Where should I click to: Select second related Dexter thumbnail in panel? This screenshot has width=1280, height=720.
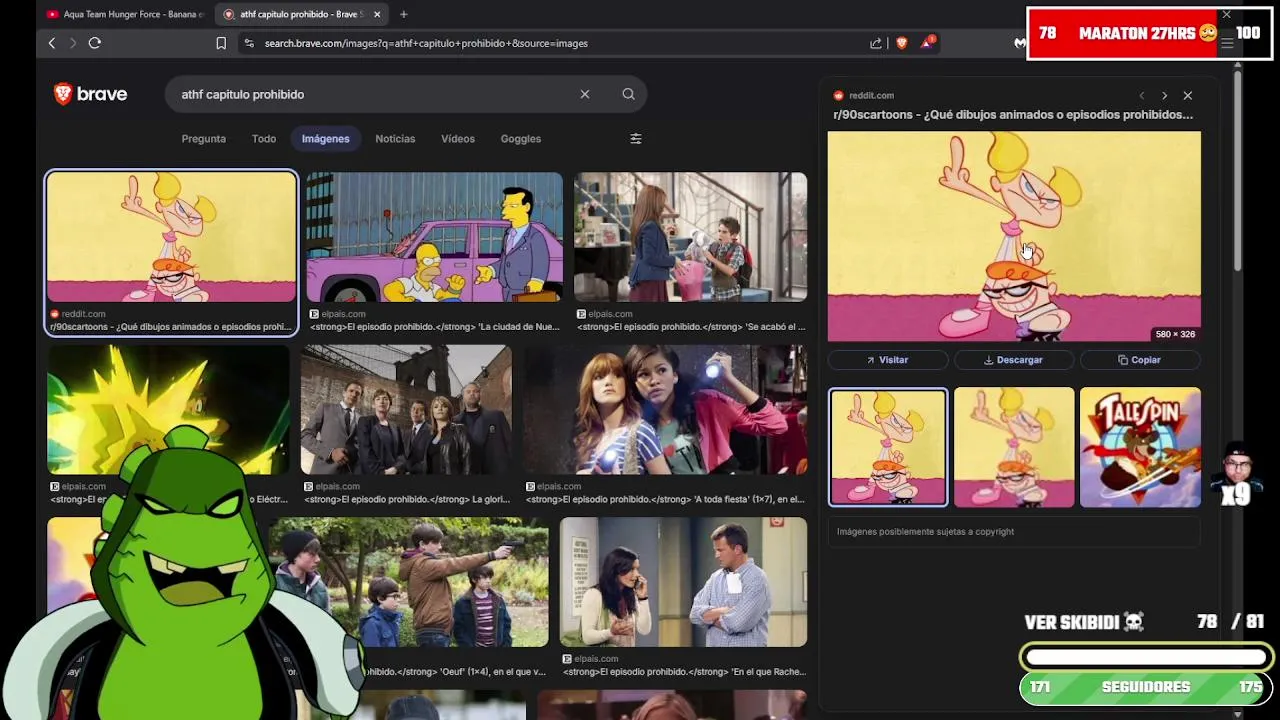pos(1014,447)
